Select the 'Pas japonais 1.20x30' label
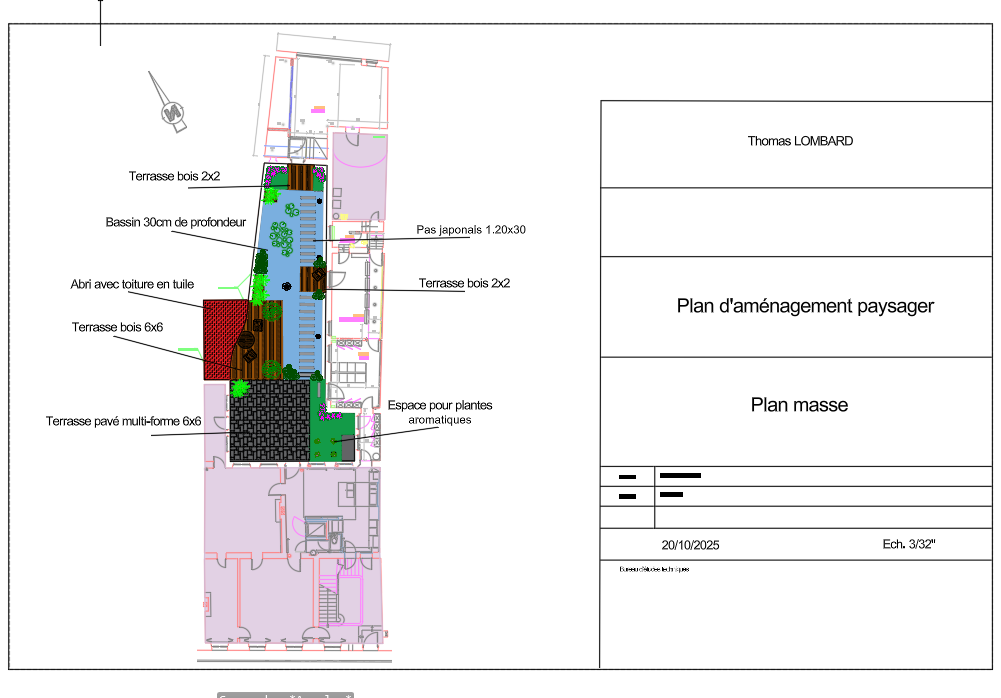This screenshot has width=1001, height=698. [471, 229]
